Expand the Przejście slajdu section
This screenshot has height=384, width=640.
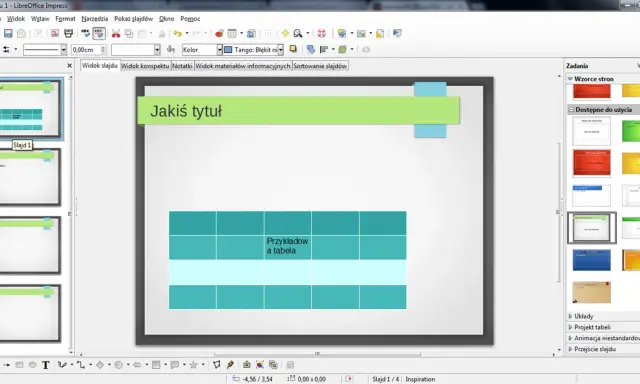coord(595,349)
